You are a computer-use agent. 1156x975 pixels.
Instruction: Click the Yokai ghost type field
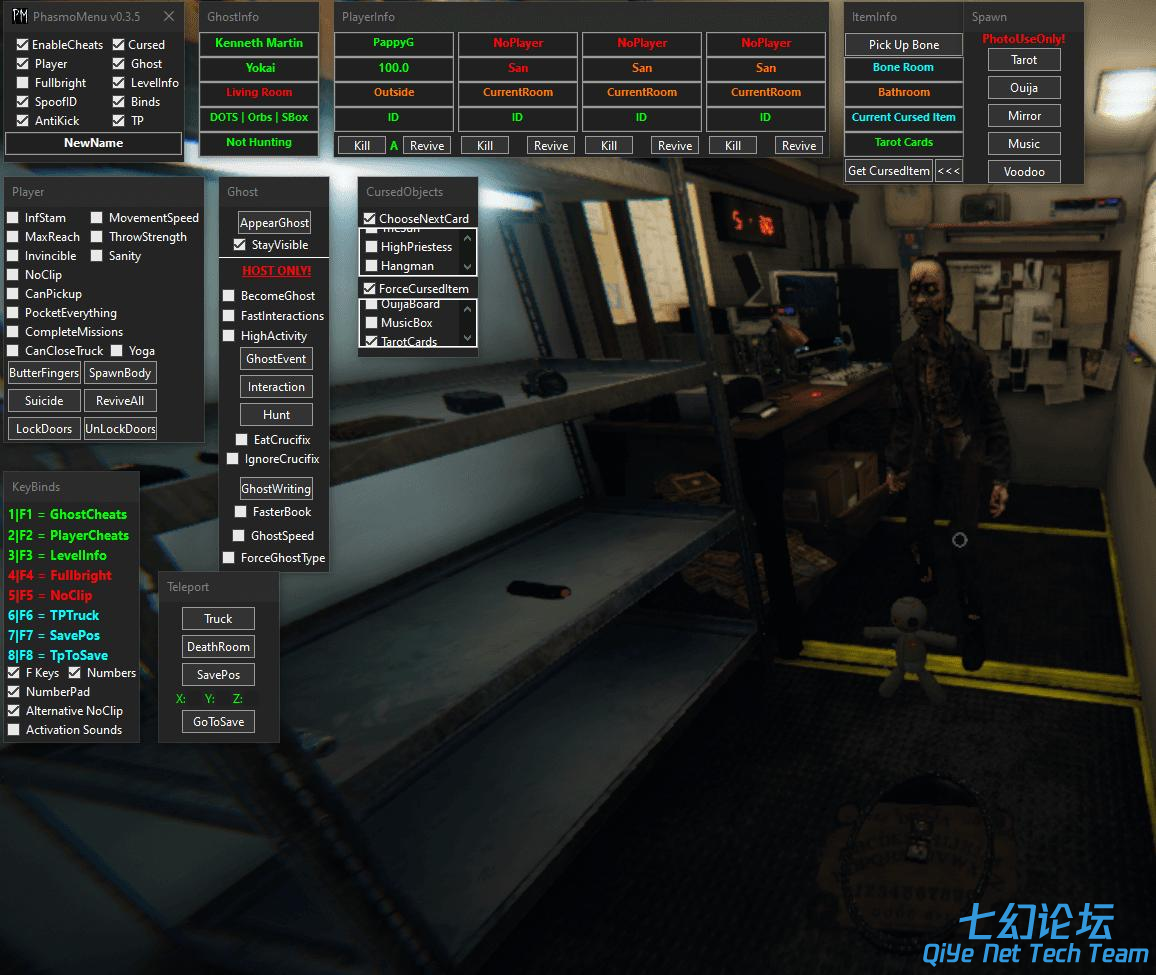(x=259, y=68)
